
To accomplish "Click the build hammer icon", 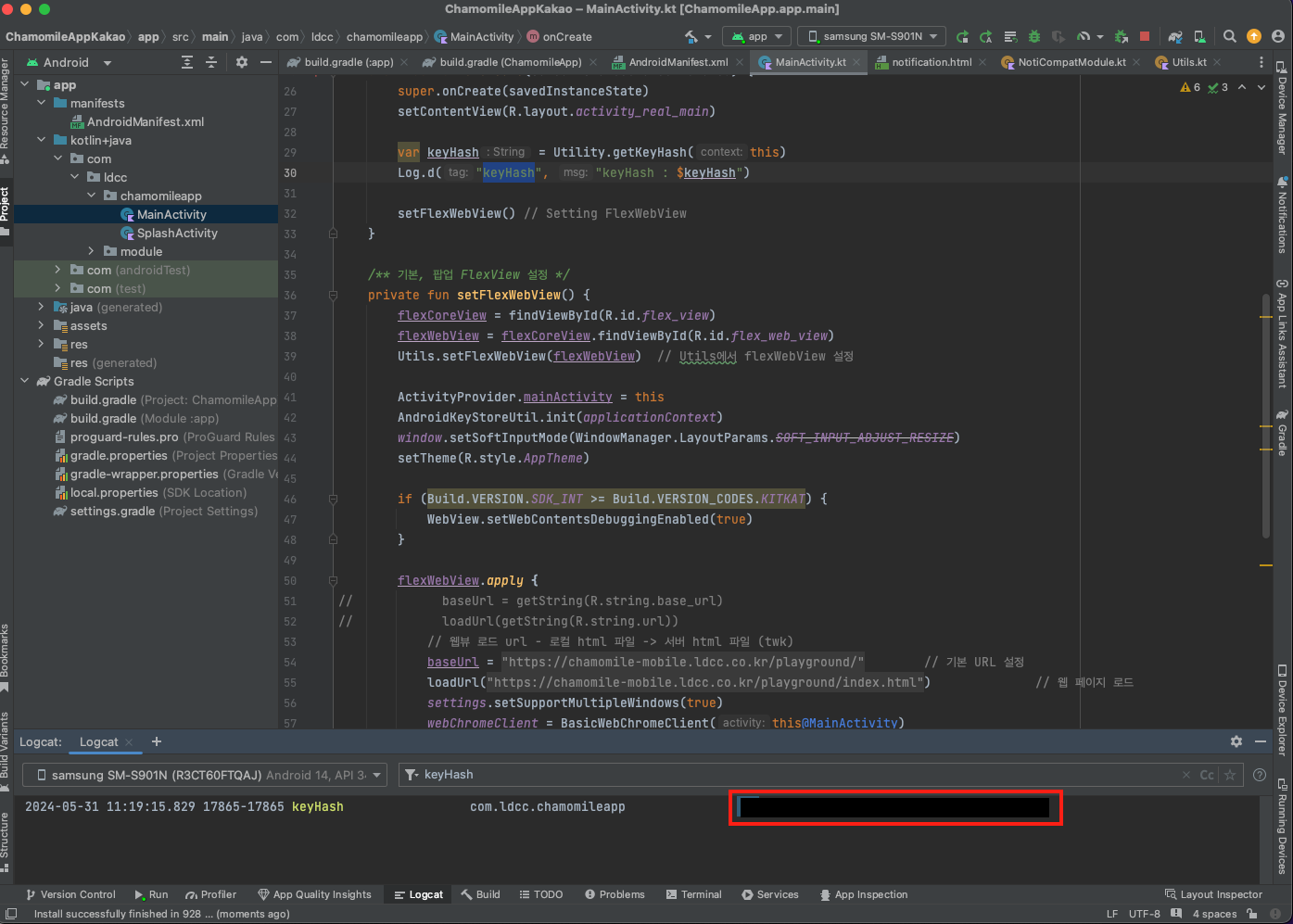I will 691,37.
